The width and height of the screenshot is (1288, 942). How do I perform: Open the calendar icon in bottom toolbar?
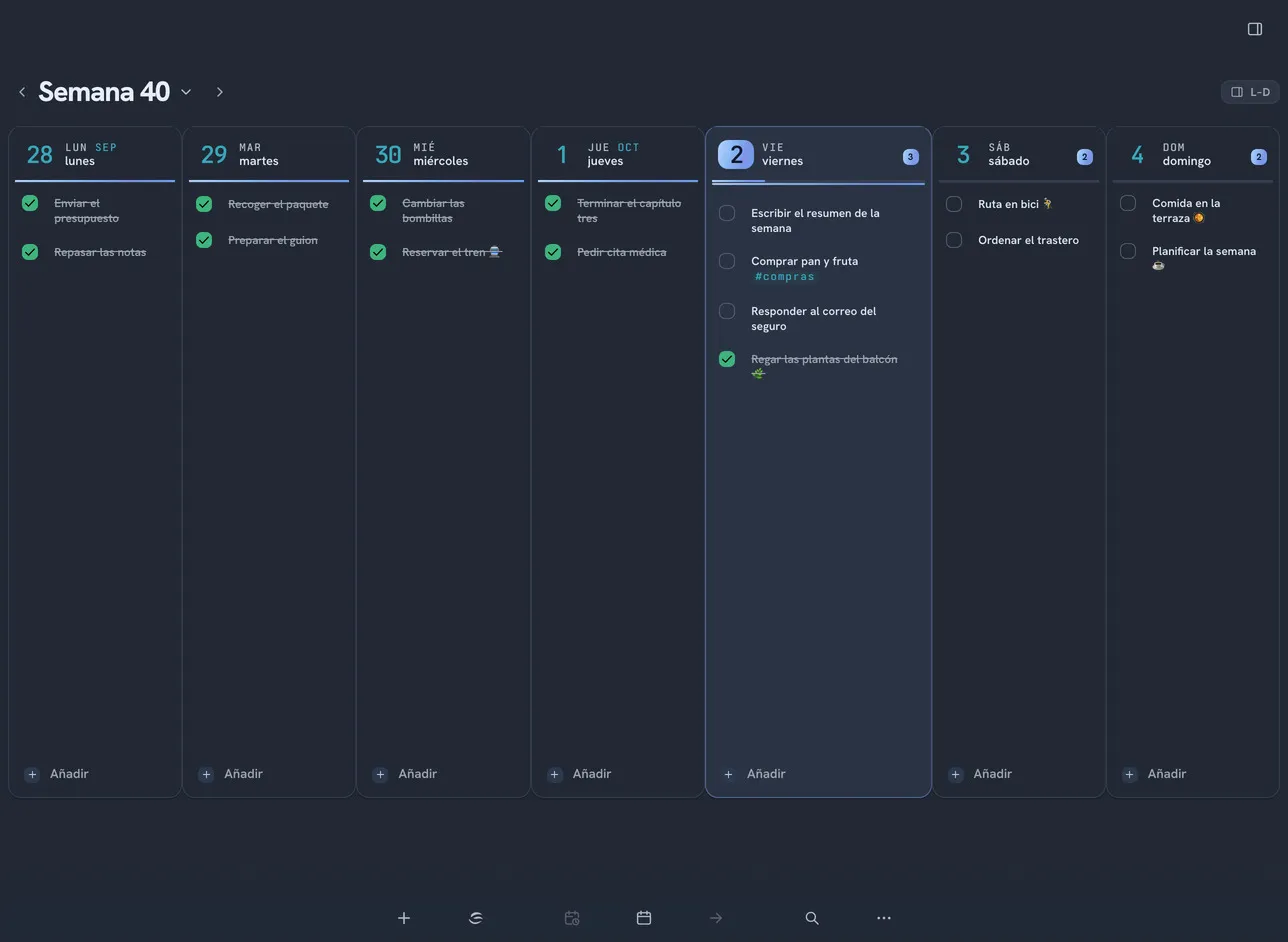point(644,918)
